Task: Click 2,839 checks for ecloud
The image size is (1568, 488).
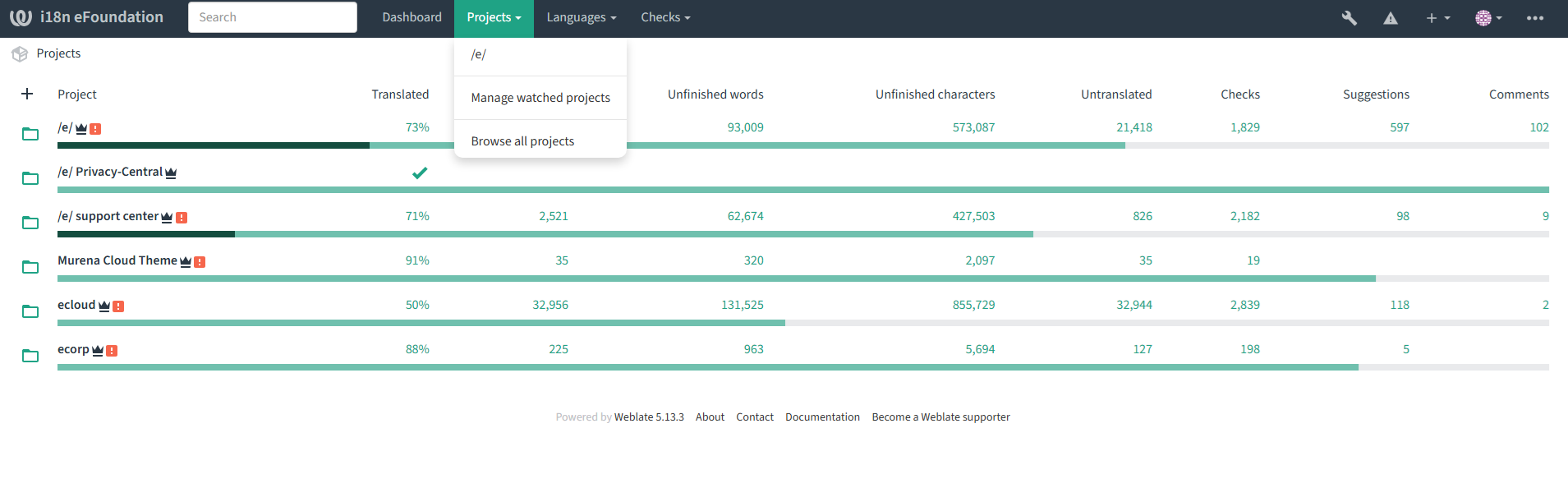Action: 1245,305
